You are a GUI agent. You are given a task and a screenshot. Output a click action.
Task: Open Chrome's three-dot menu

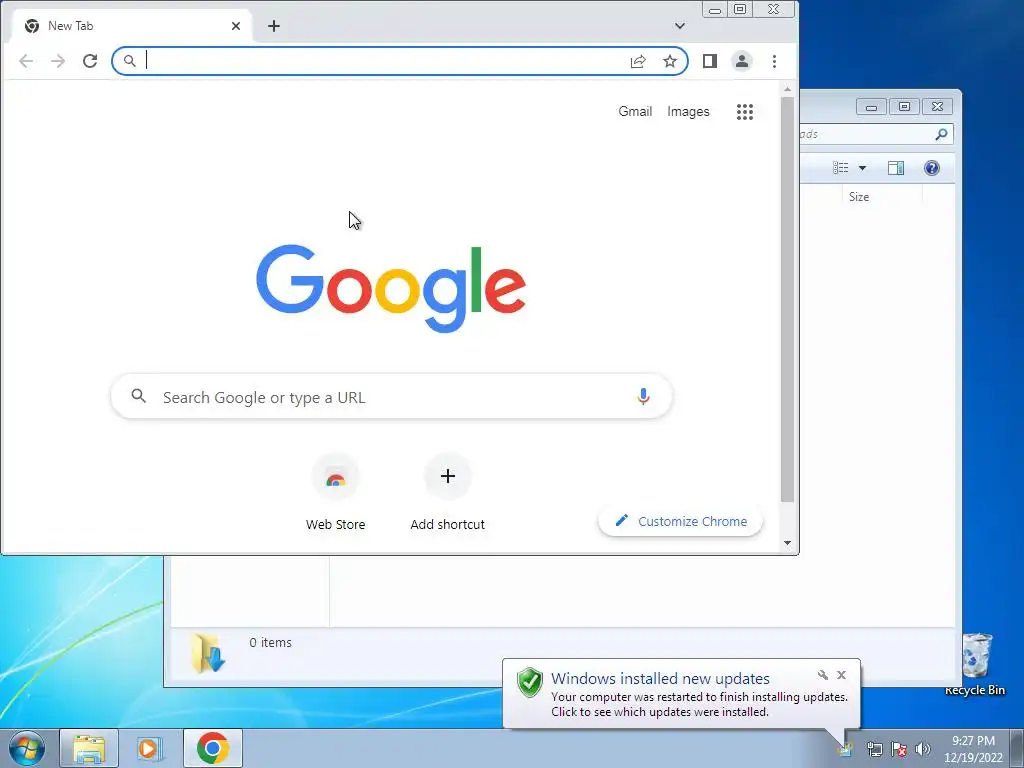pos(775,61)
